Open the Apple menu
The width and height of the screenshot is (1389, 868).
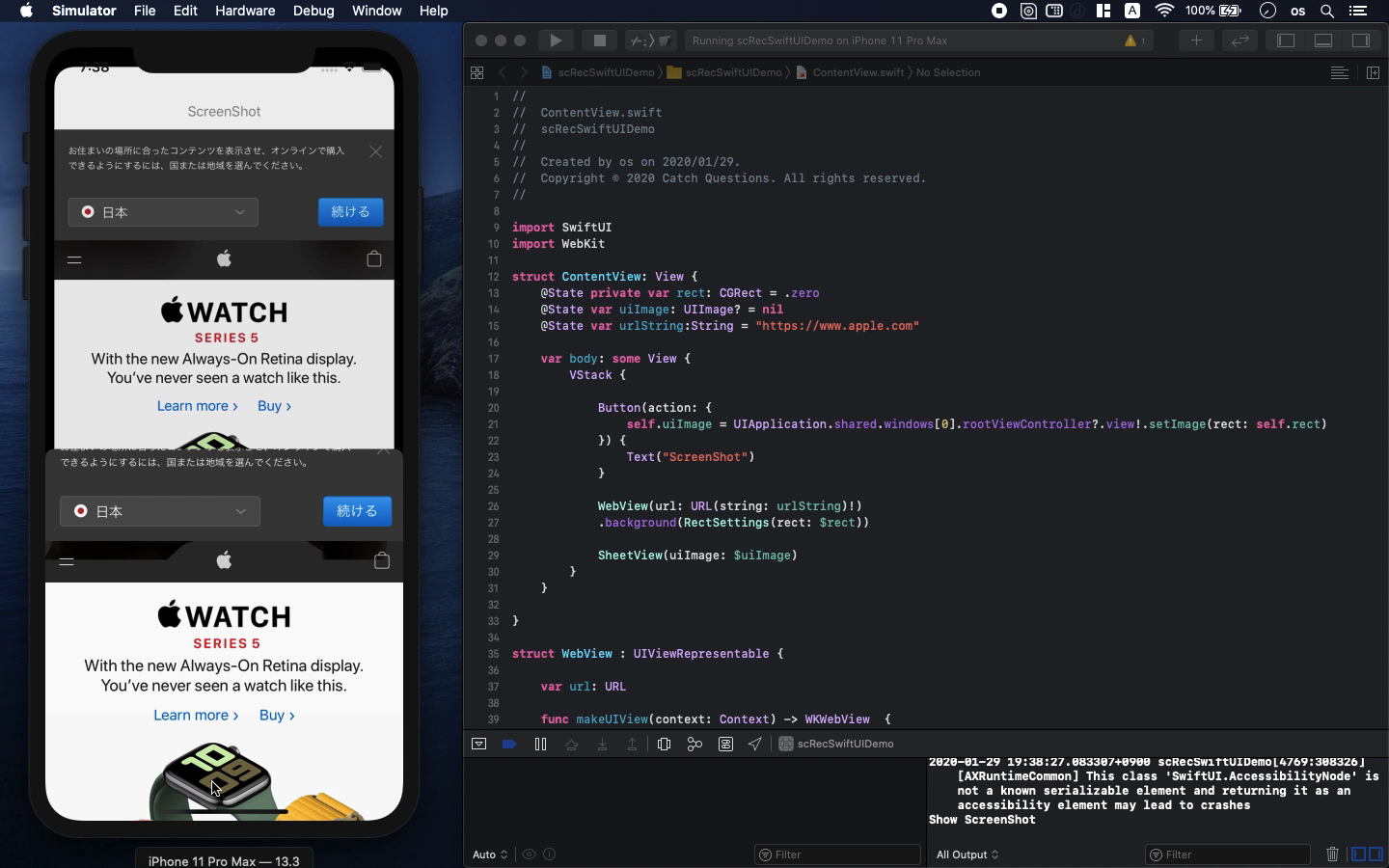point(26,11)
